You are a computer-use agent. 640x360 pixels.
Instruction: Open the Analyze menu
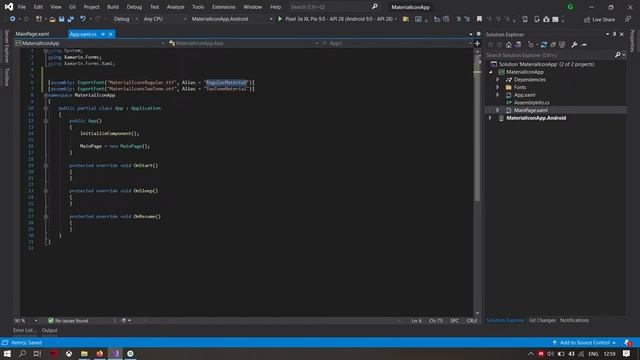pyautogui.click(x=175, y=7)
